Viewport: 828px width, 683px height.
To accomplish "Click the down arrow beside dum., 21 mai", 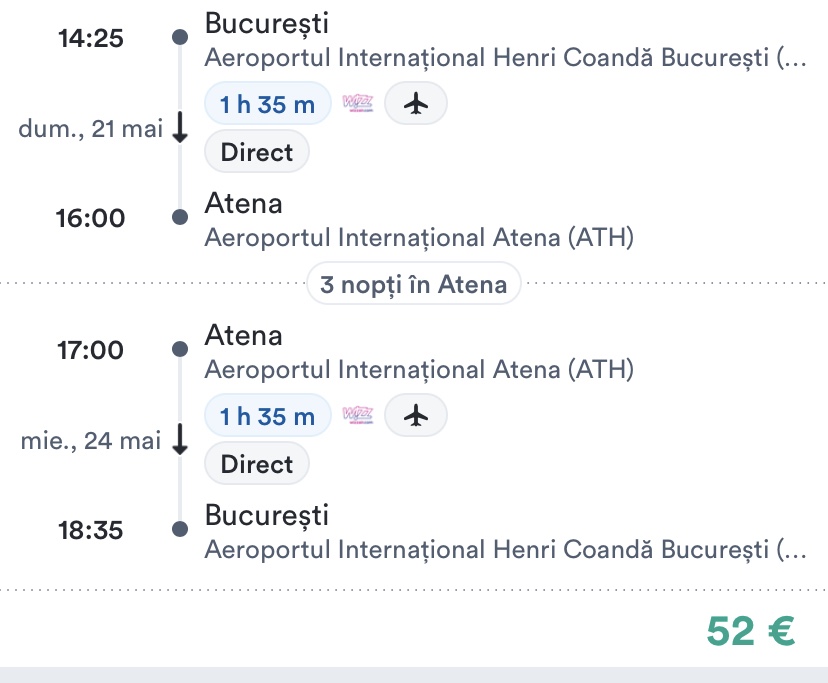I will 180,129.
